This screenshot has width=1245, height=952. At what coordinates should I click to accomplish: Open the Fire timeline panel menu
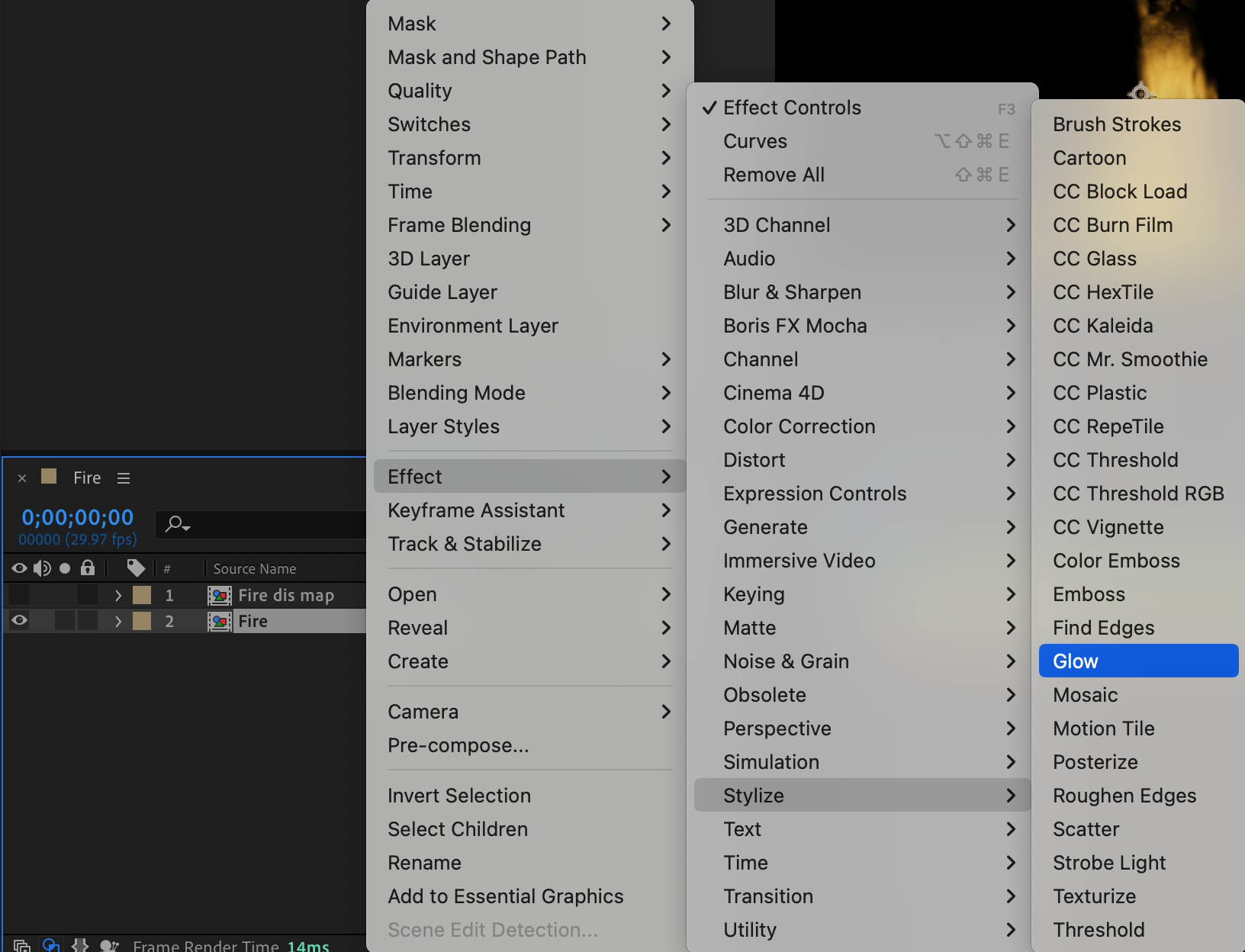[124, 478]
